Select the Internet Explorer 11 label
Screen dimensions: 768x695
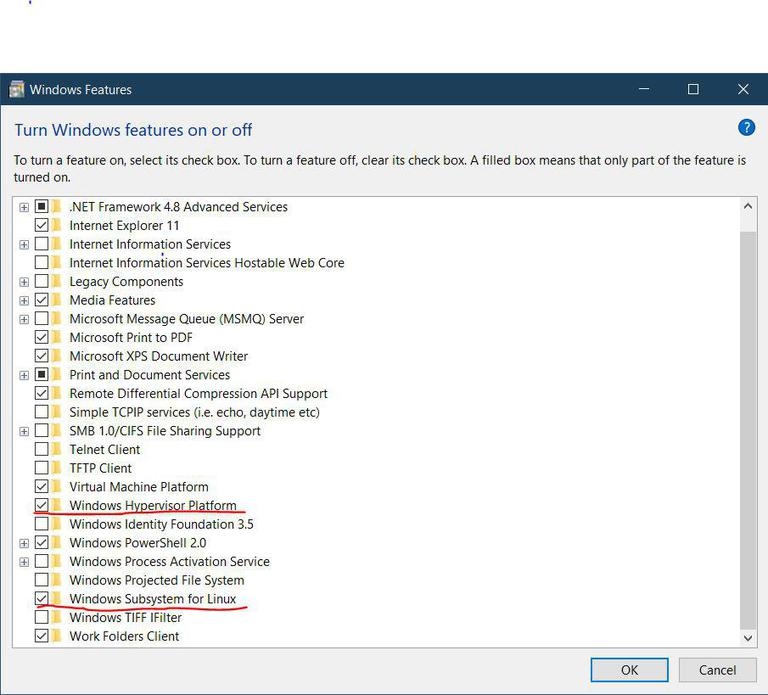click(x=124, y=225)
